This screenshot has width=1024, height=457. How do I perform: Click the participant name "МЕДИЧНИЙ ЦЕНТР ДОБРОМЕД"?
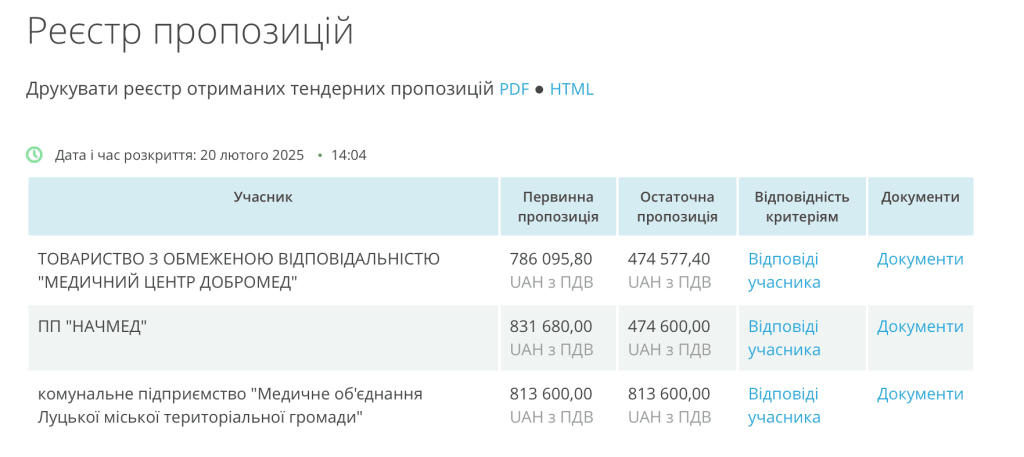tap(238, 270)
